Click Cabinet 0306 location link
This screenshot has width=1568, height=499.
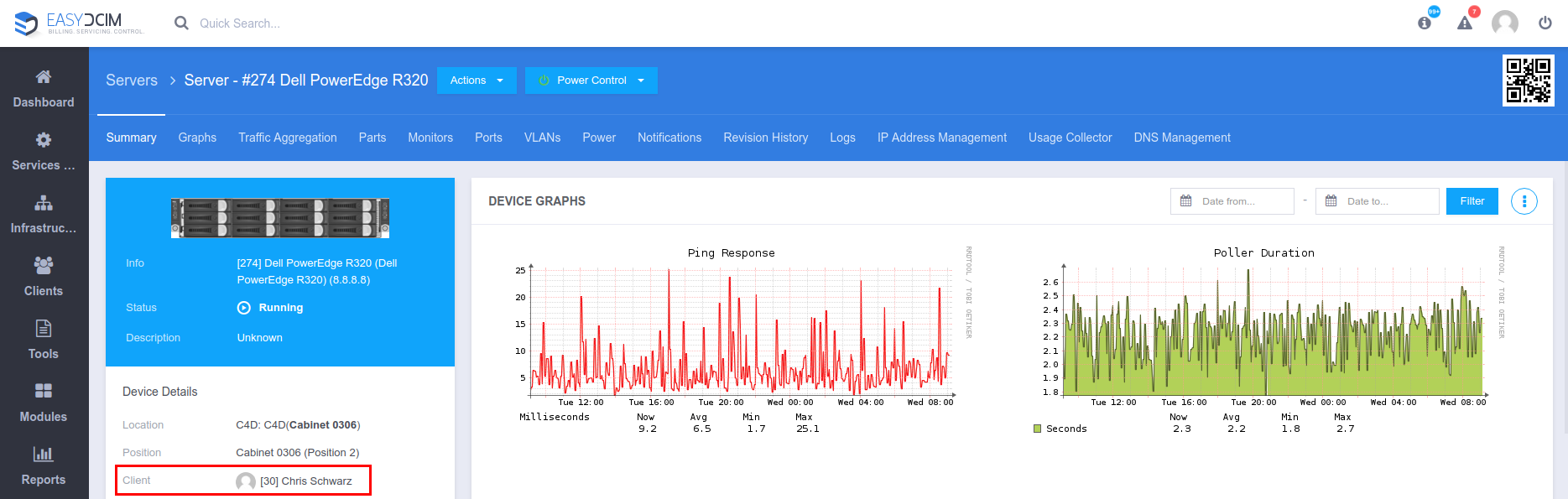323,425
